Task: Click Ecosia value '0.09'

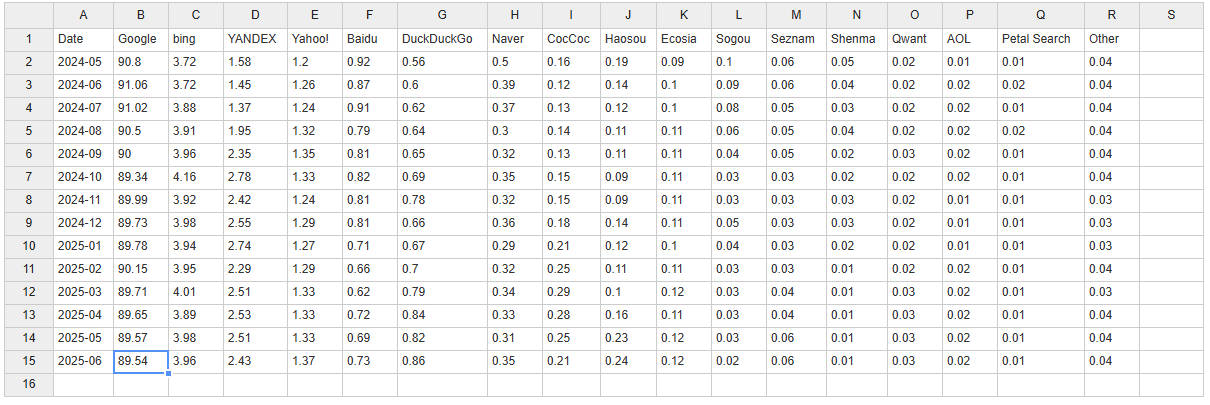Action: tap(684, 62)
